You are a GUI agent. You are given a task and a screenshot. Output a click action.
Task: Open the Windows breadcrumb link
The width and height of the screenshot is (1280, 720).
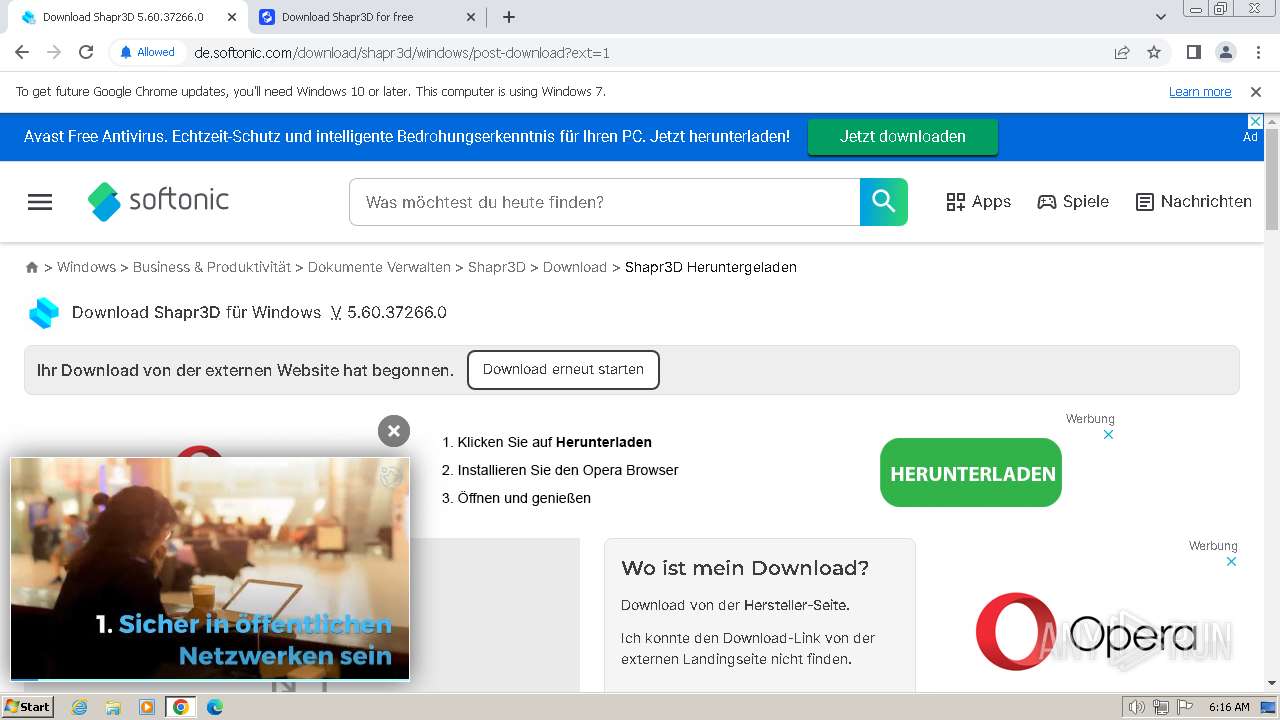pos(86,267)
